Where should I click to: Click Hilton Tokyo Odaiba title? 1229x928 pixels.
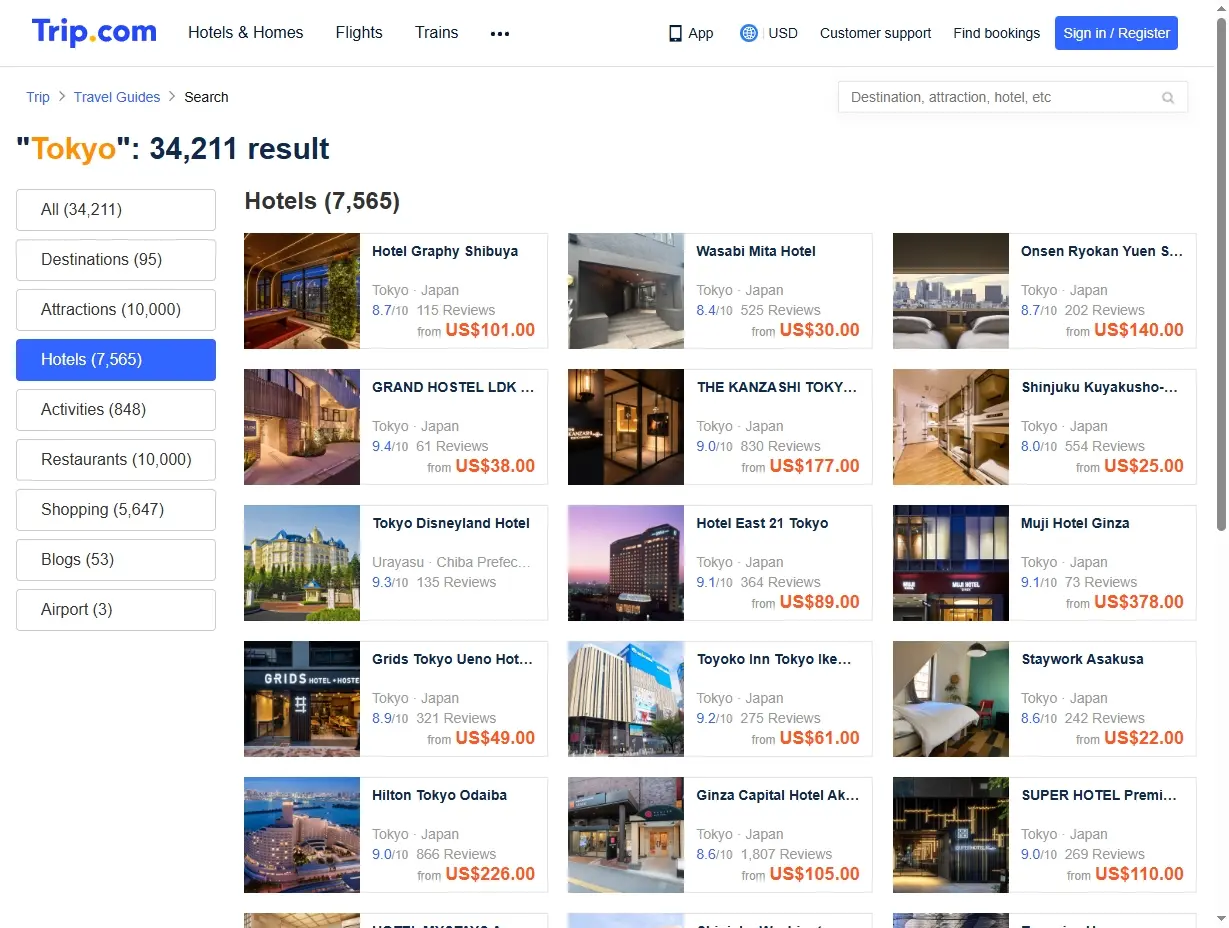pos(439,796)
